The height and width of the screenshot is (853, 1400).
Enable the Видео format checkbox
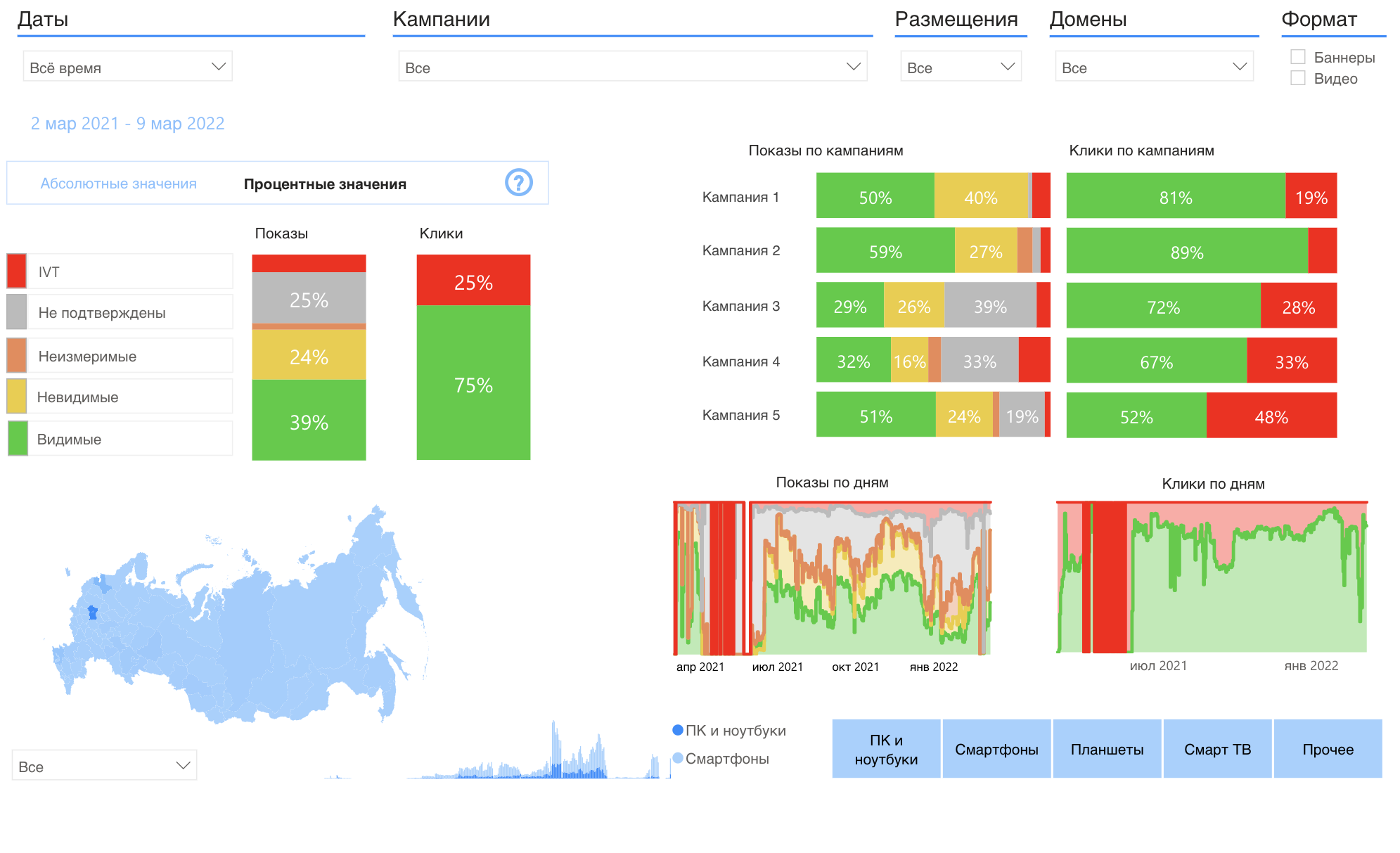tap(1298, 78)
